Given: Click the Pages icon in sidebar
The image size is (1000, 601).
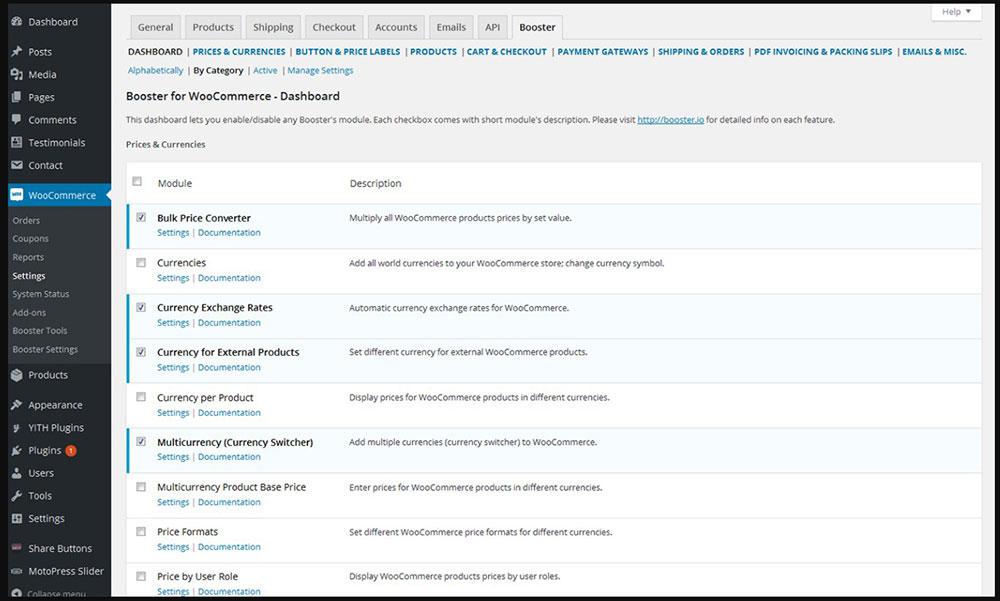Looking at the screenshot, I should coord(17,97).
